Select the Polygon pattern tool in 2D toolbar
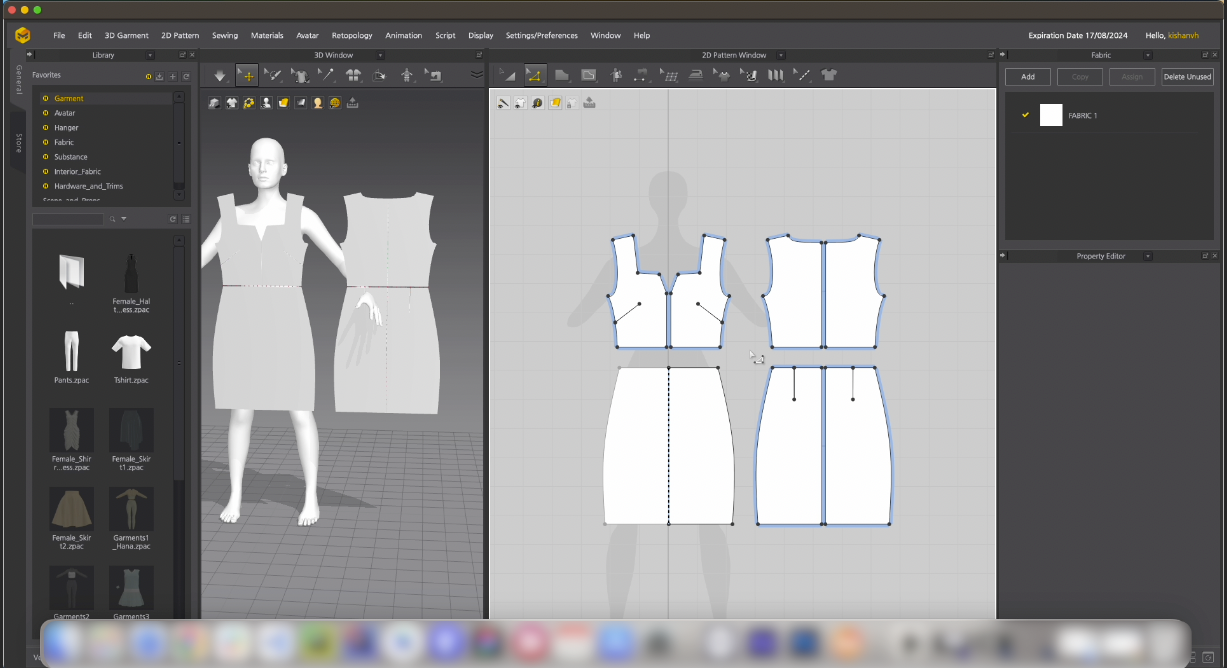 [x=562, y=75]
